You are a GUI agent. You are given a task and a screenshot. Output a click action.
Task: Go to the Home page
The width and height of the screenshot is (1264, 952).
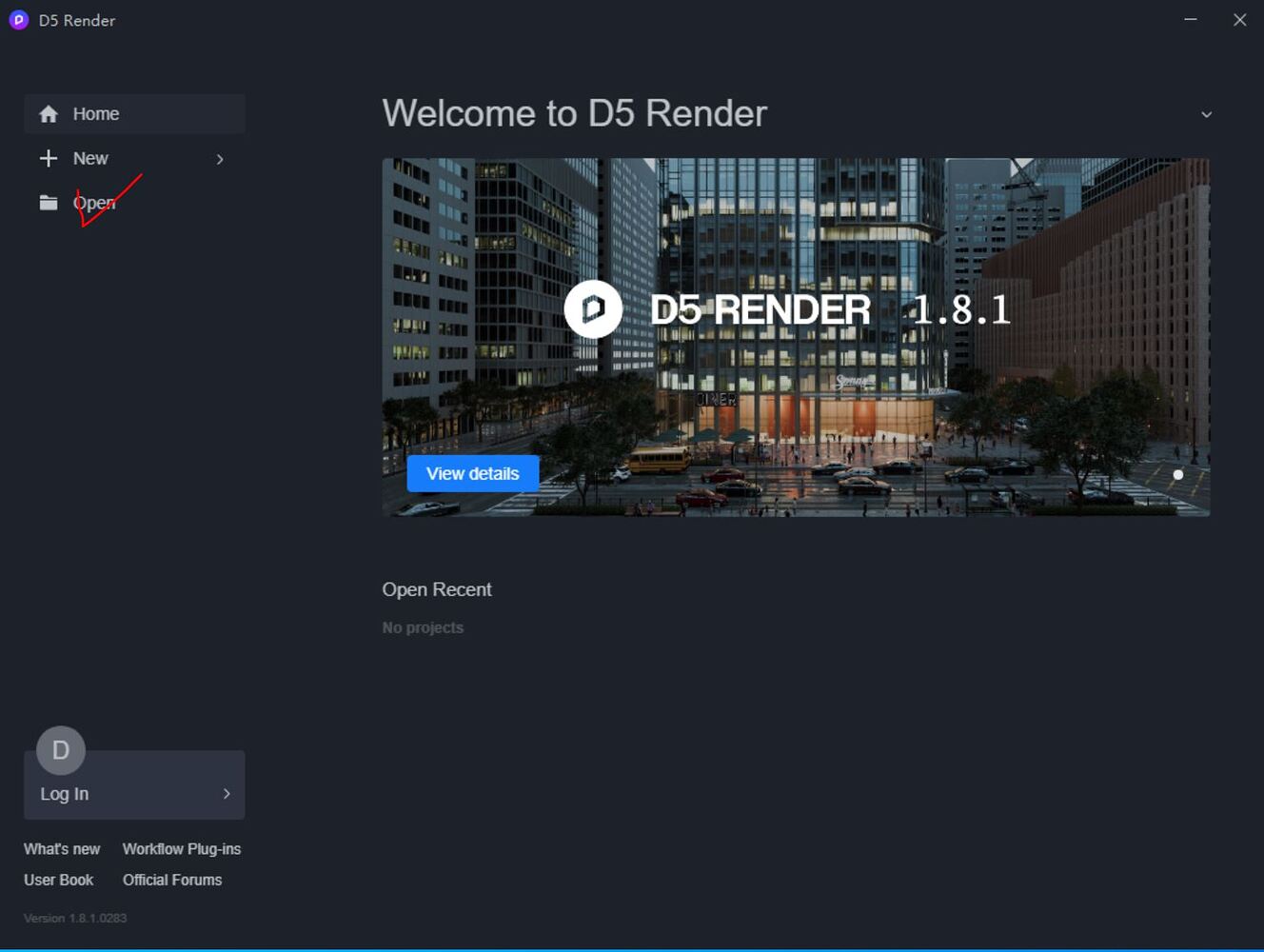click(x=134, y=114)
